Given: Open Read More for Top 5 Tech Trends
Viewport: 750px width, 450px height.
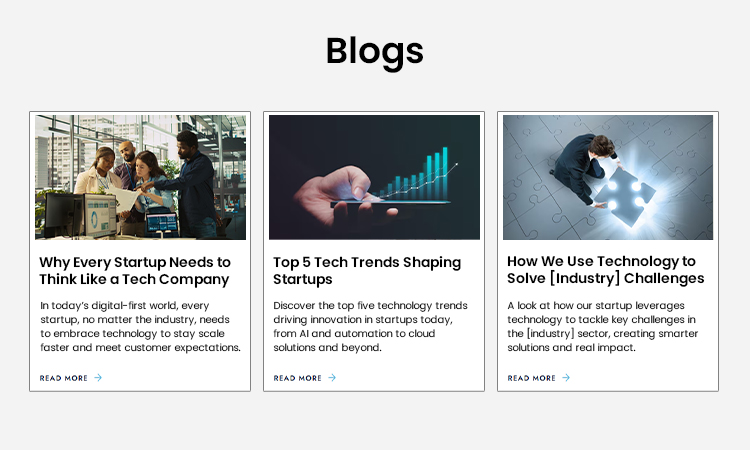Looking at the screenshot, I should click(x=298, y=378).
